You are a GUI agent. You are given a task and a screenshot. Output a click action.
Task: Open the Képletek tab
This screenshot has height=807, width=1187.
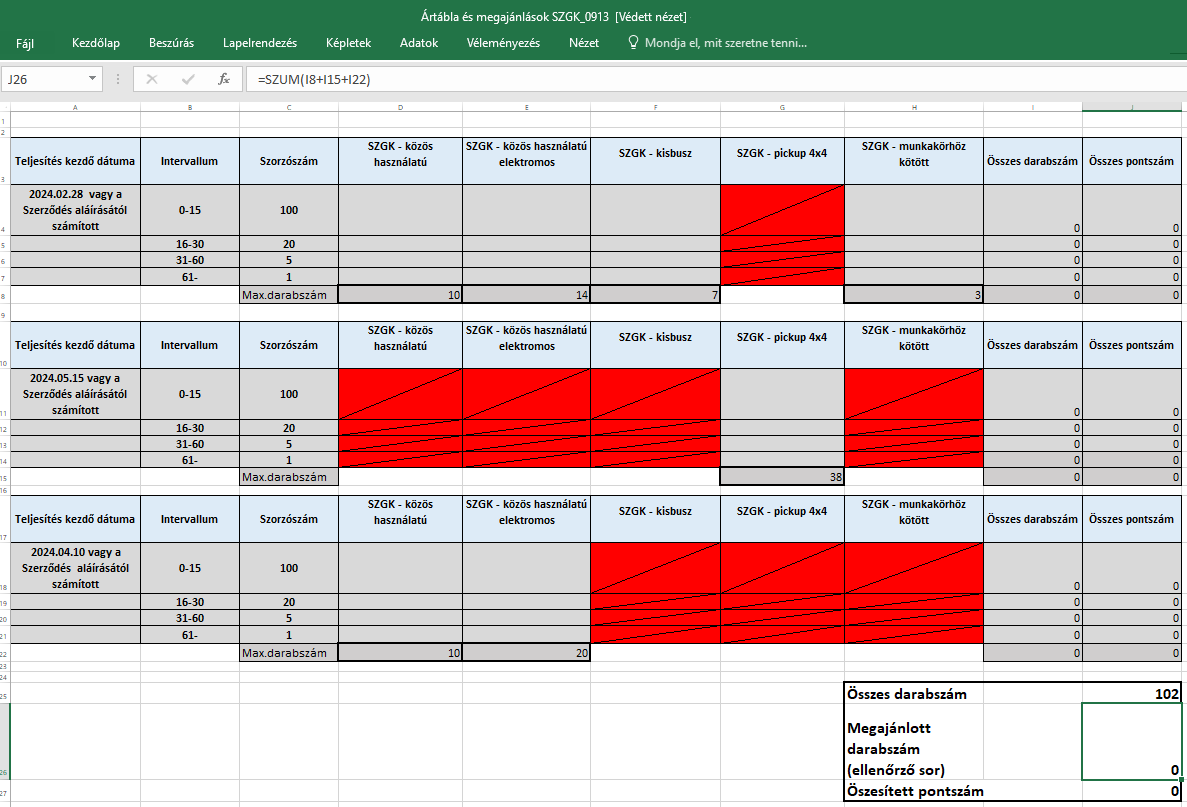click(348, 43)
